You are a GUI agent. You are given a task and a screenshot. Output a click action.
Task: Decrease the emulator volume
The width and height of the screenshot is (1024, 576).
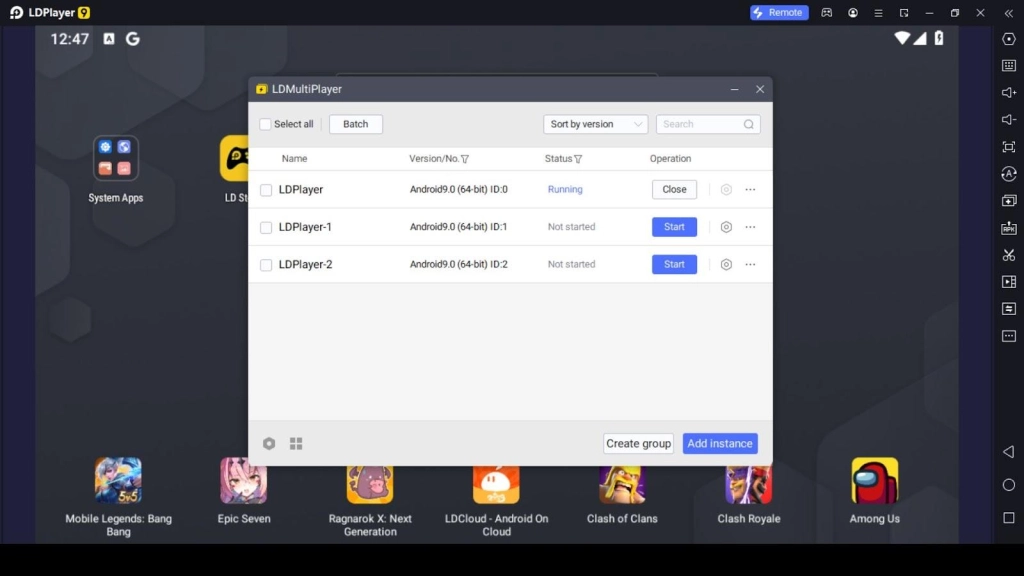(1009, 120)
